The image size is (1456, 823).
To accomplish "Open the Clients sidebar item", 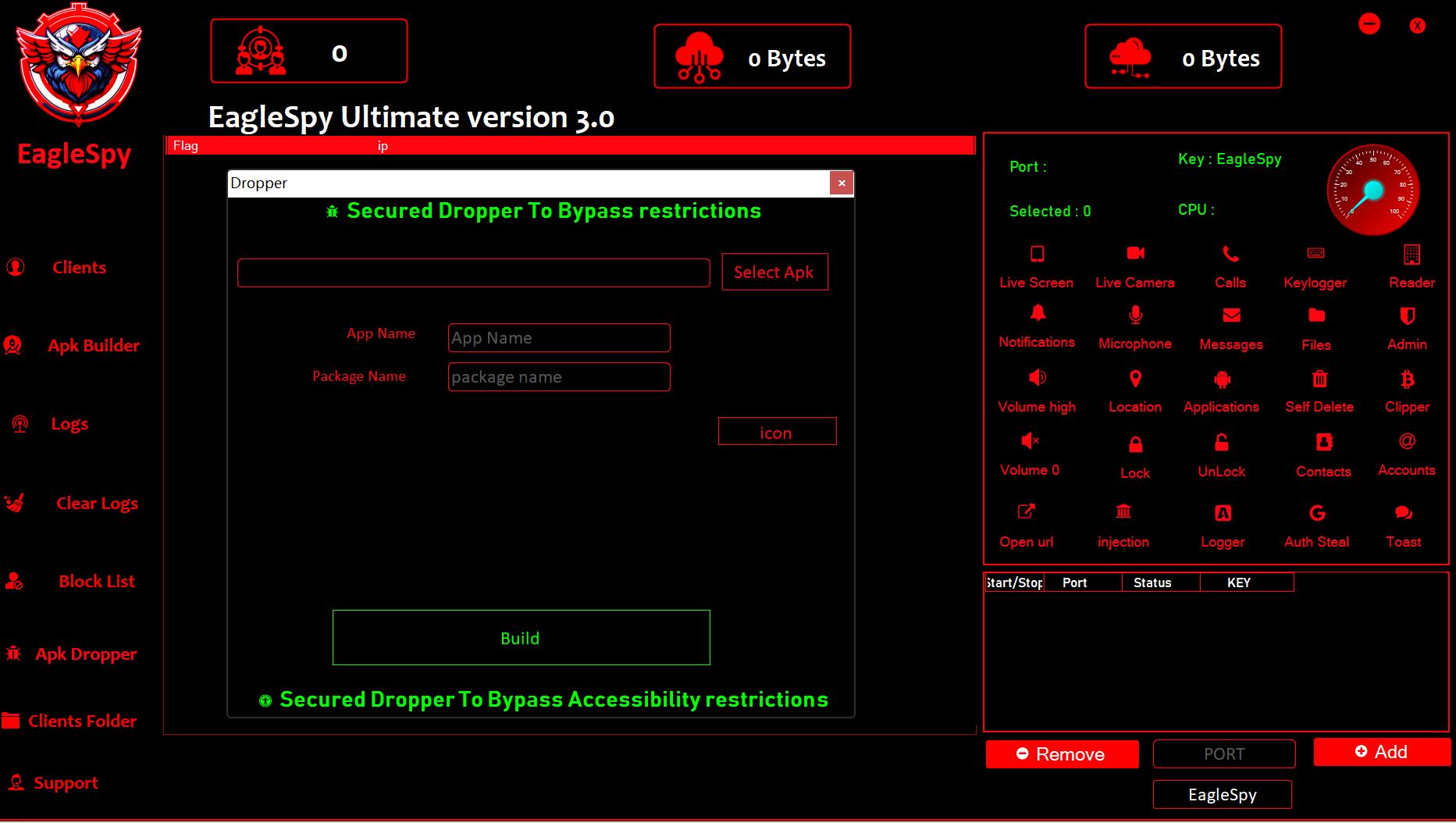I will pos(79,267).
